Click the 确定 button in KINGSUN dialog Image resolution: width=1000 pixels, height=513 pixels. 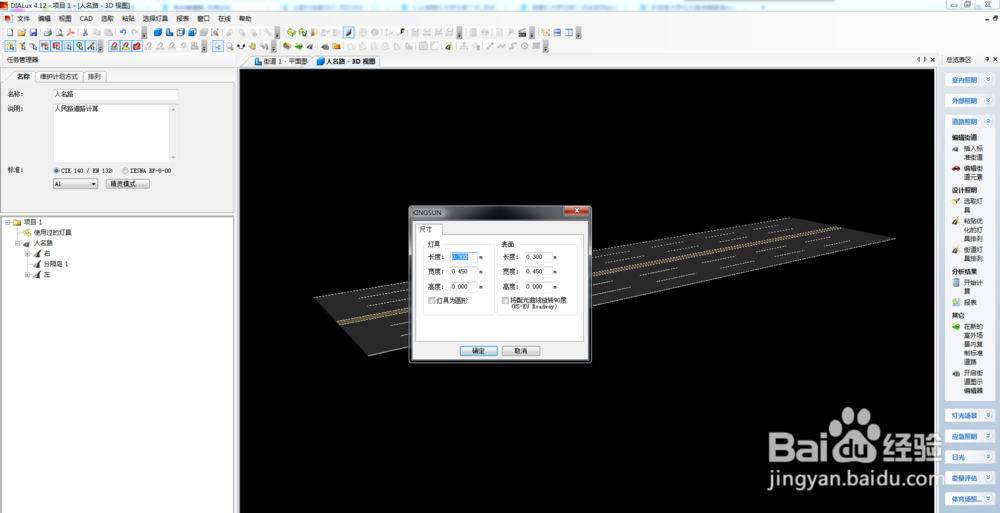click(x=478, y=351)
